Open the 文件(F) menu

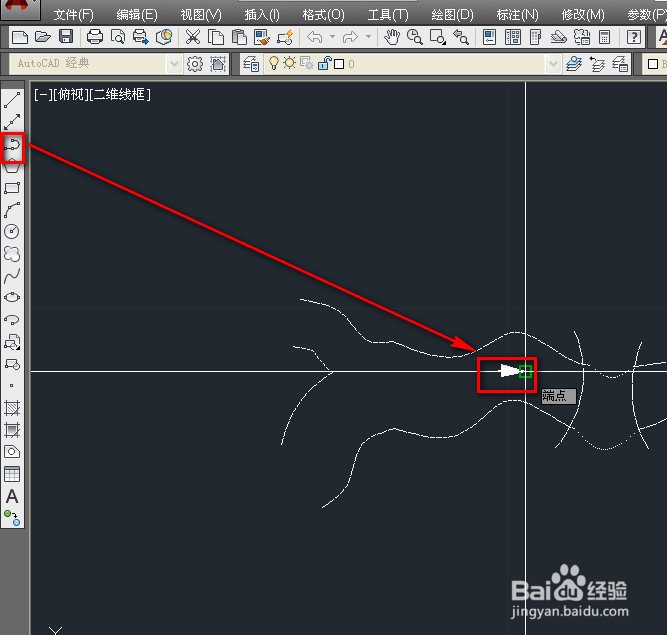73,15
